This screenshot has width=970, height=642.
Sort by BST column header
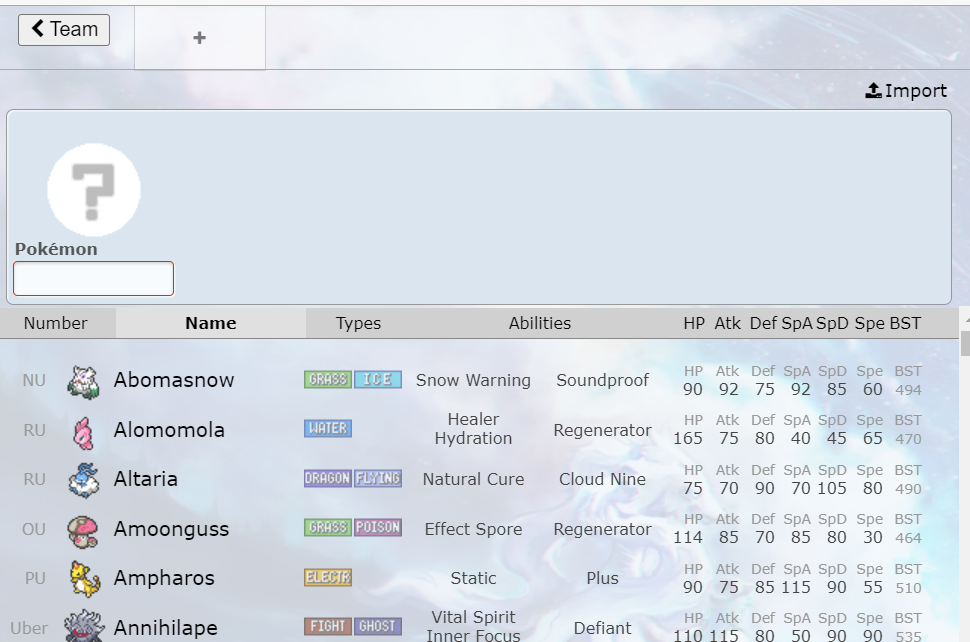point(905,323)
